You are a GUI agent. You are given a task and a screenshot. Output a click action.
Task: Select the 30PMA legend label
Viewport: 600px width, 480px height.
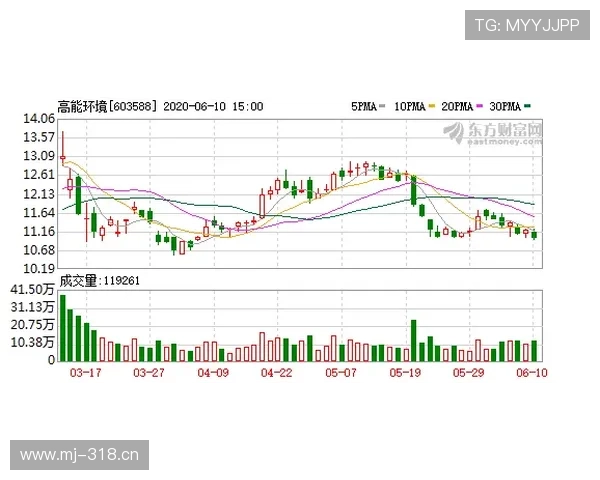point(504,105)
